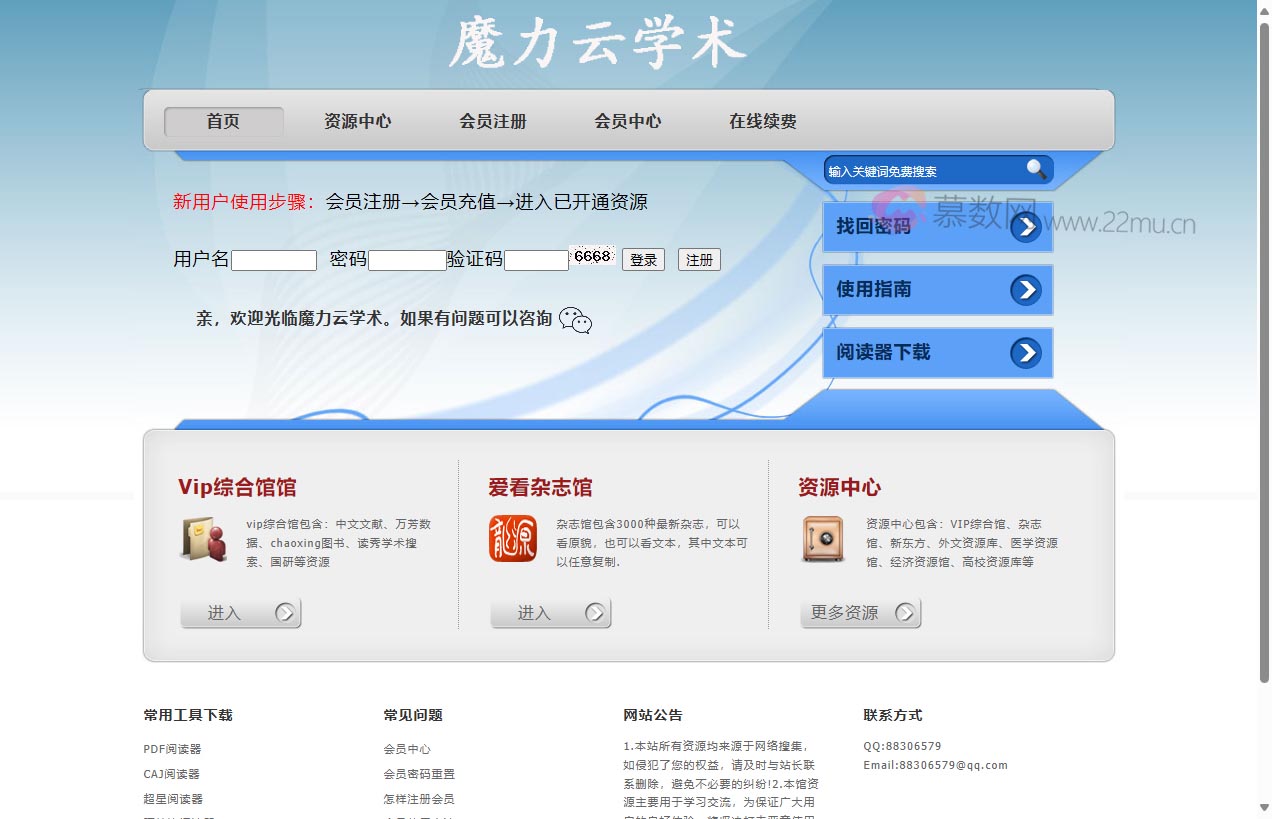The image size is (1272, 819).
Task: Click the 进入 button under Vip综合馆
Action: point(240,613)
